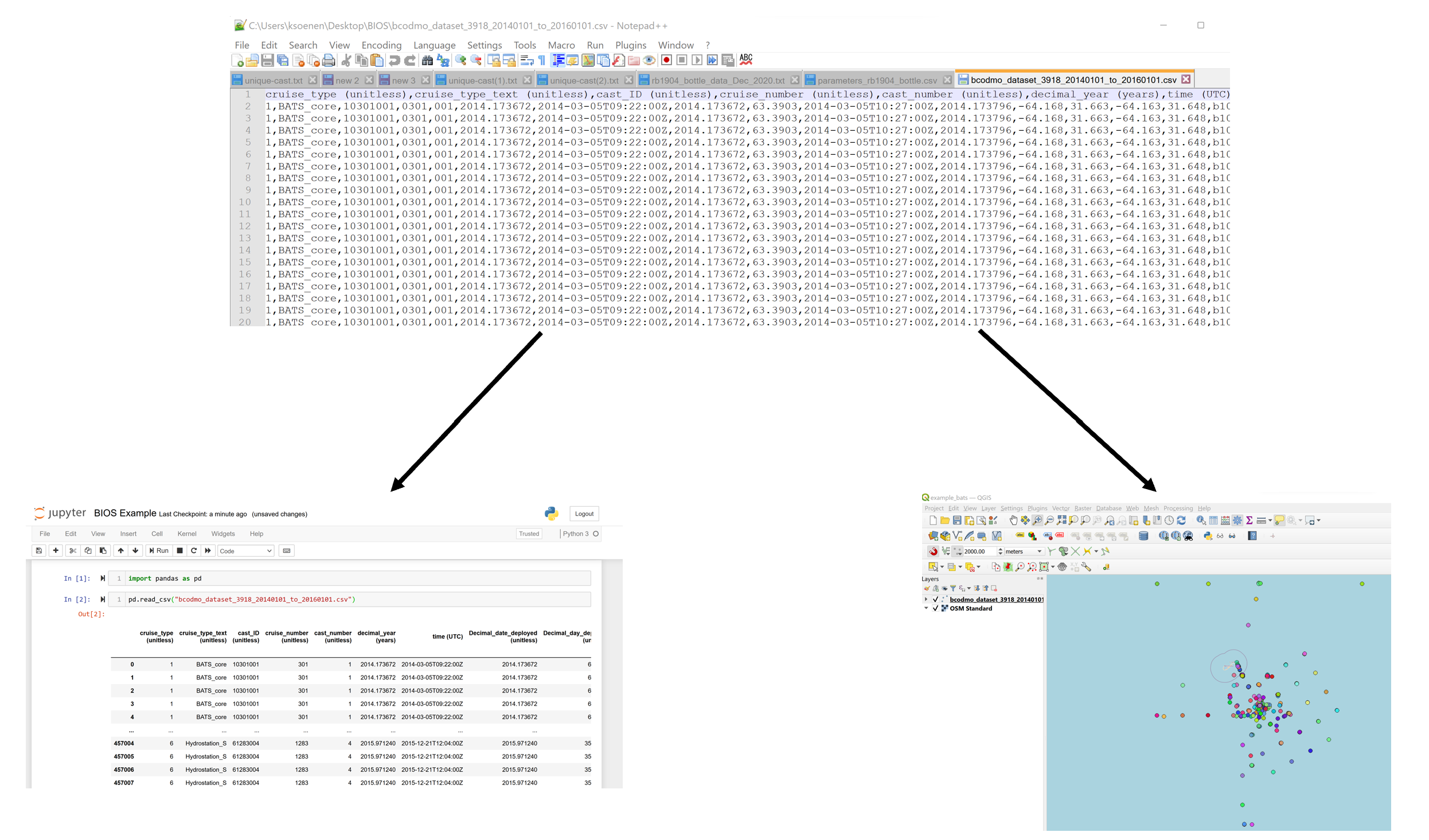
Task: Open the QGIS measure tool dropdown arrow
Action: (x=1270, y=521)
